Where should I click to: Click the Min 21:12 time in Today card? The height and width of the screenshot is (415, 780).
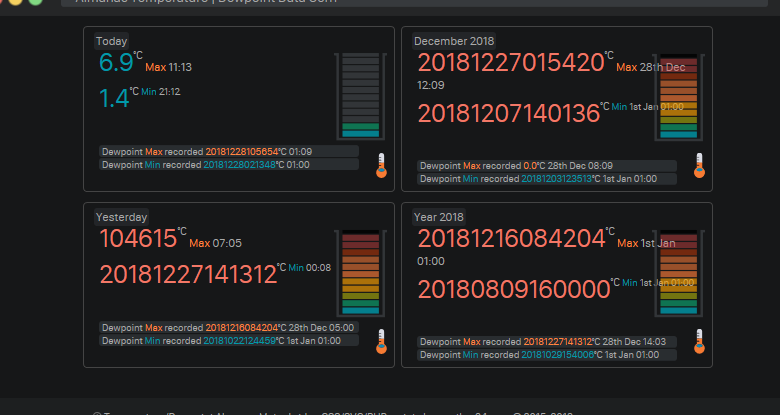161,92
